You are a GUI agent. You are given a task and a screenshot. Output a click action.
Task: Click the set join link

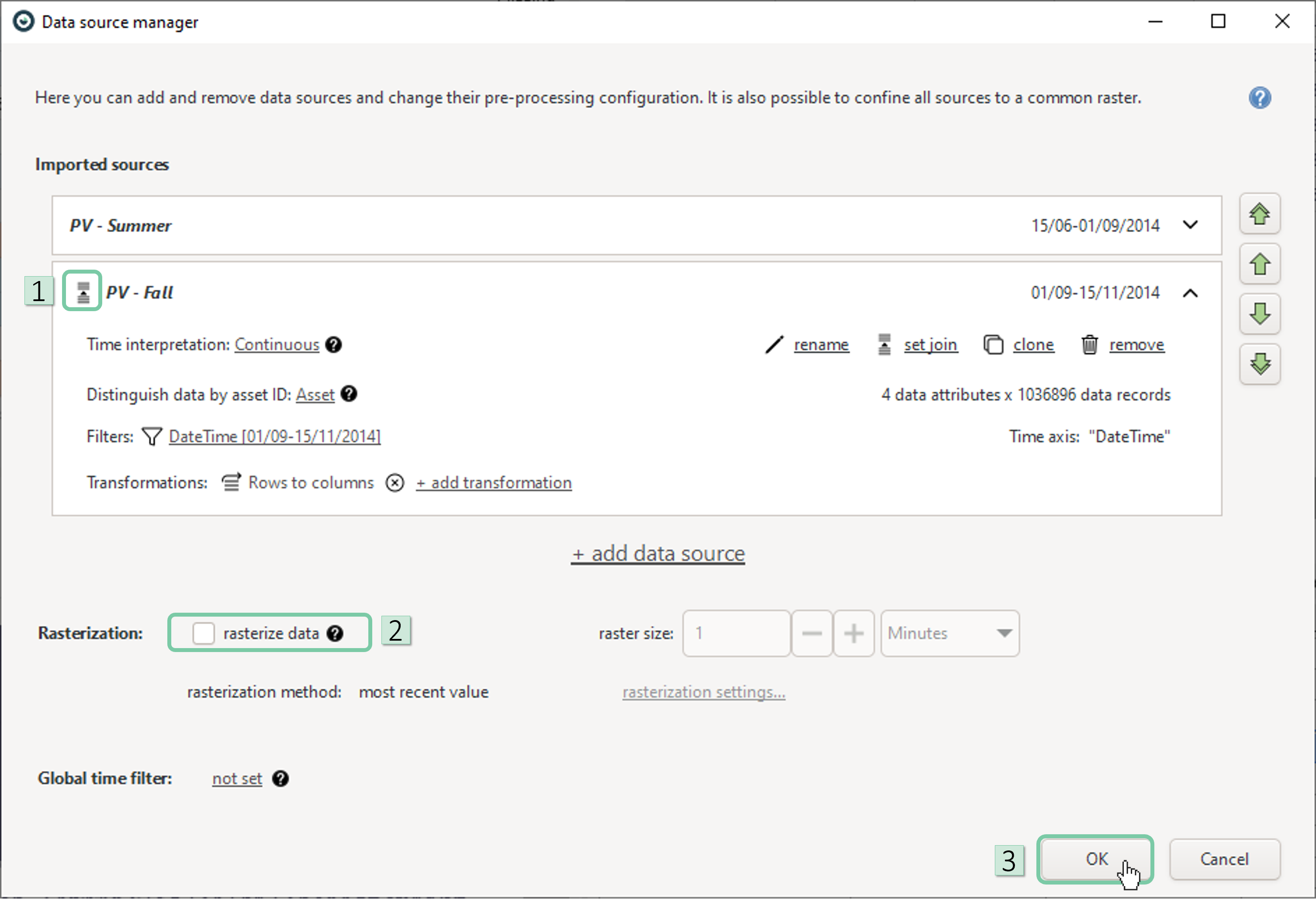[x=930, y=345]
